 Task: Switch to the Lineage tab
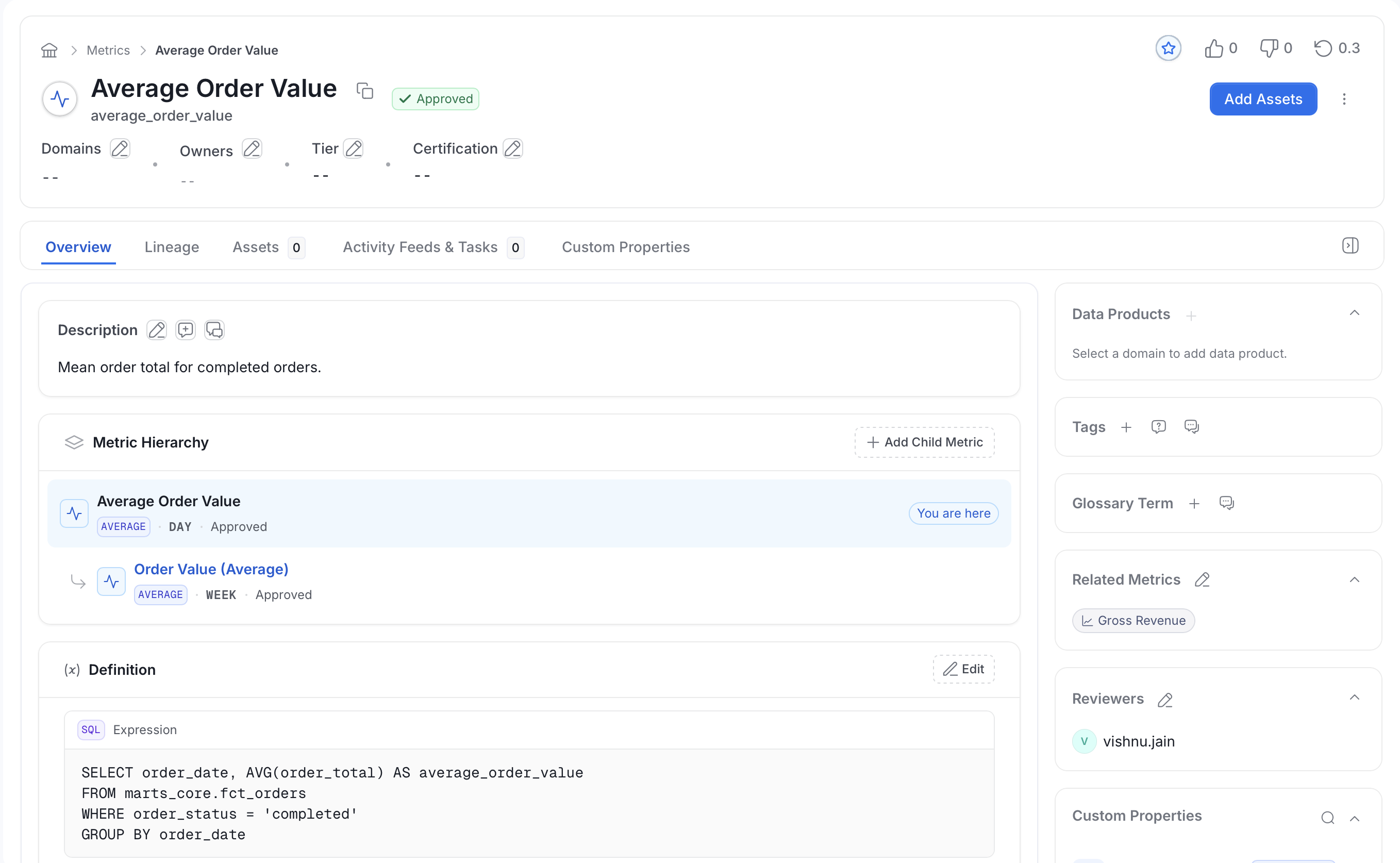point(172,247)
